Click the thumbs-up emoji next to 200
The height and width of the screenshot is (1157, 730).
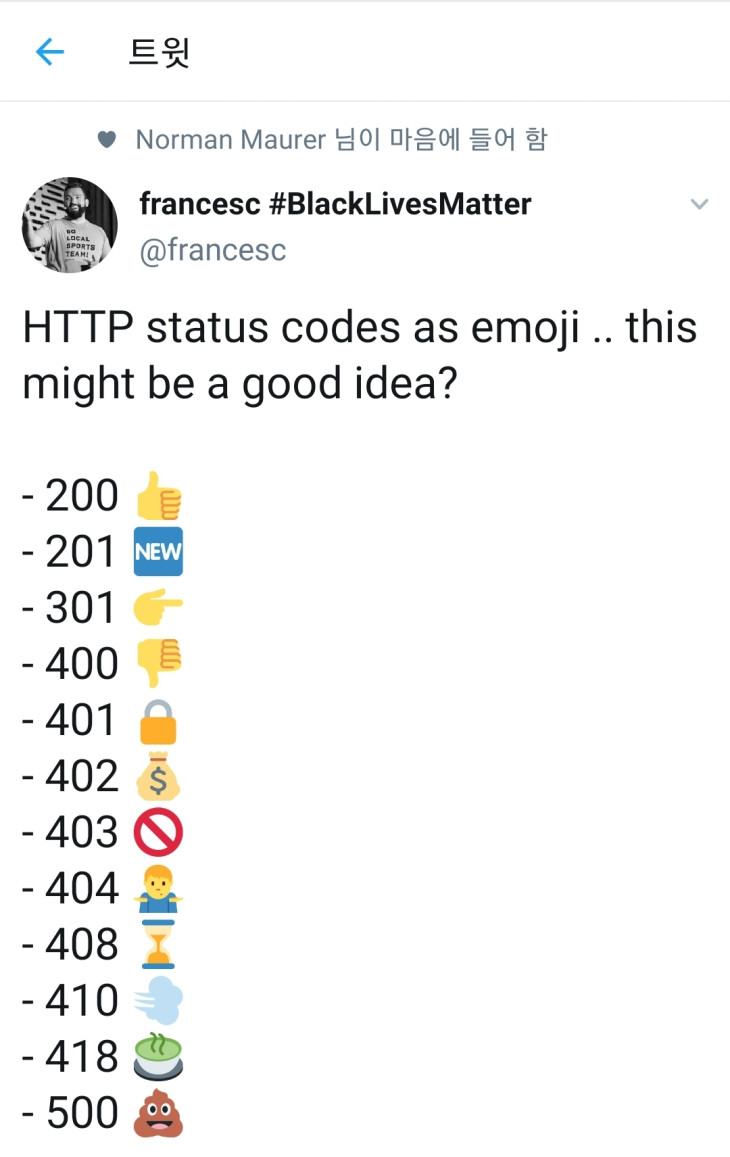(x=158, y=495)
